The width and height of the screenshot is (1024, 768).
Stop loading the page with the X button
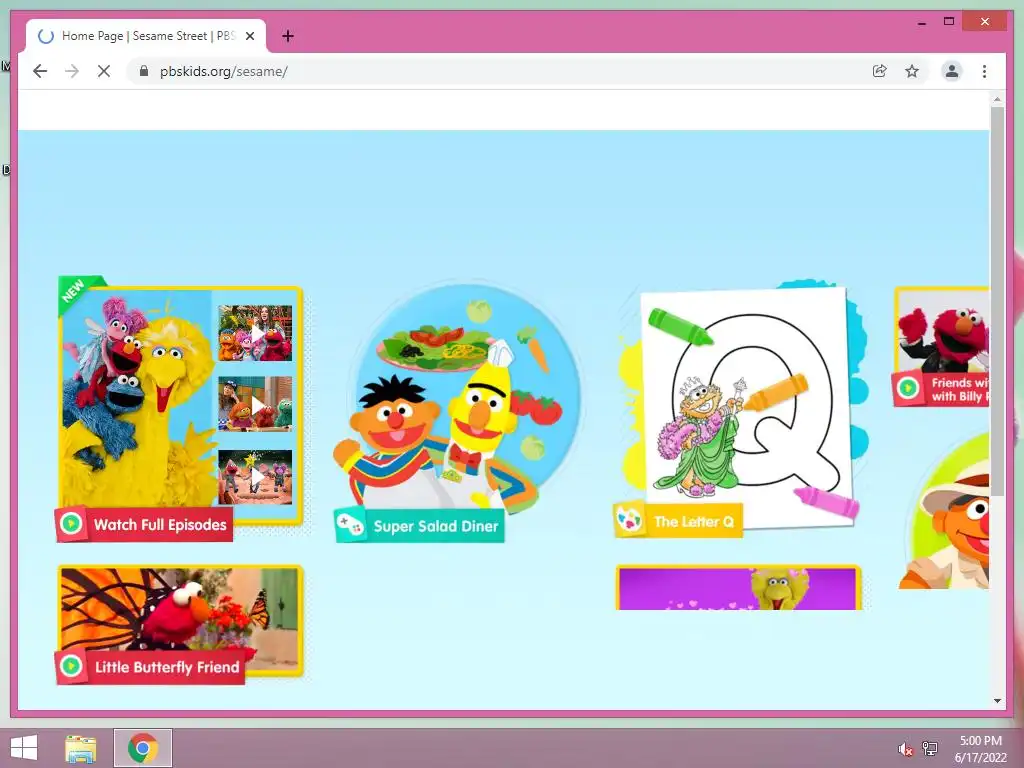(x=104, y=71)
